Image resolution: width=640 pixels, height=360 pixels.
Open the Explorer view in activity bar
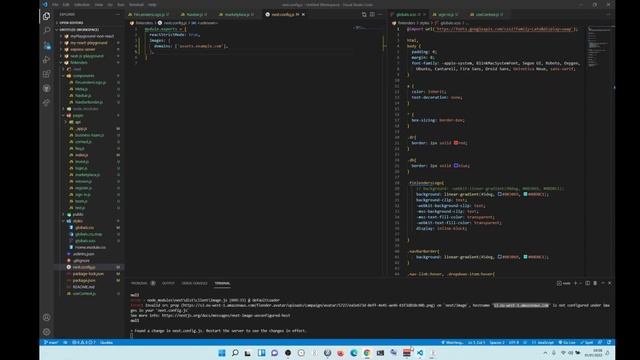click(x=47, y=16)
